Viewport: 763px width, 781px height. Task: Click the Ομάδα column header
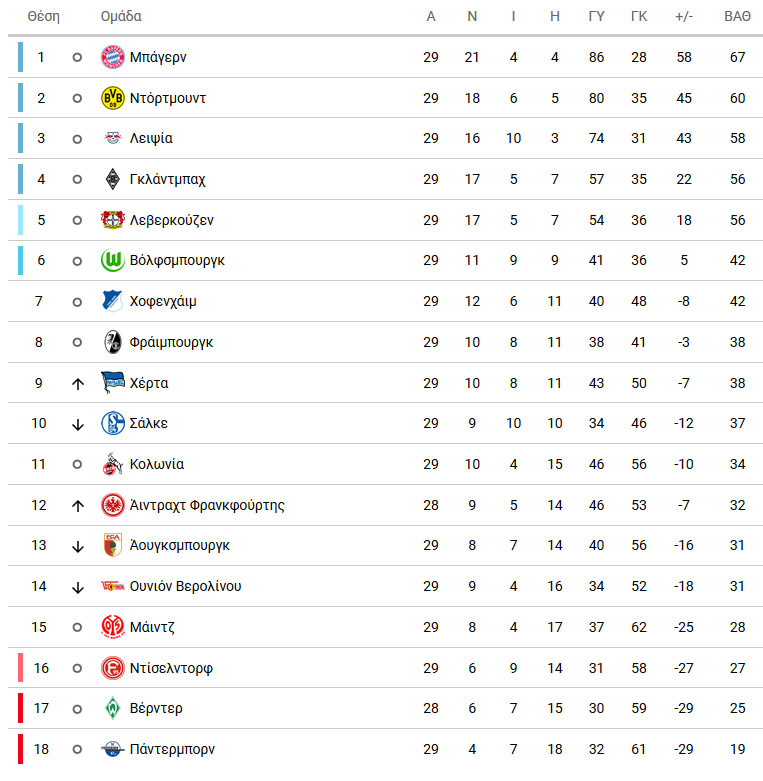pyautogui.click(x=121, y=16)
